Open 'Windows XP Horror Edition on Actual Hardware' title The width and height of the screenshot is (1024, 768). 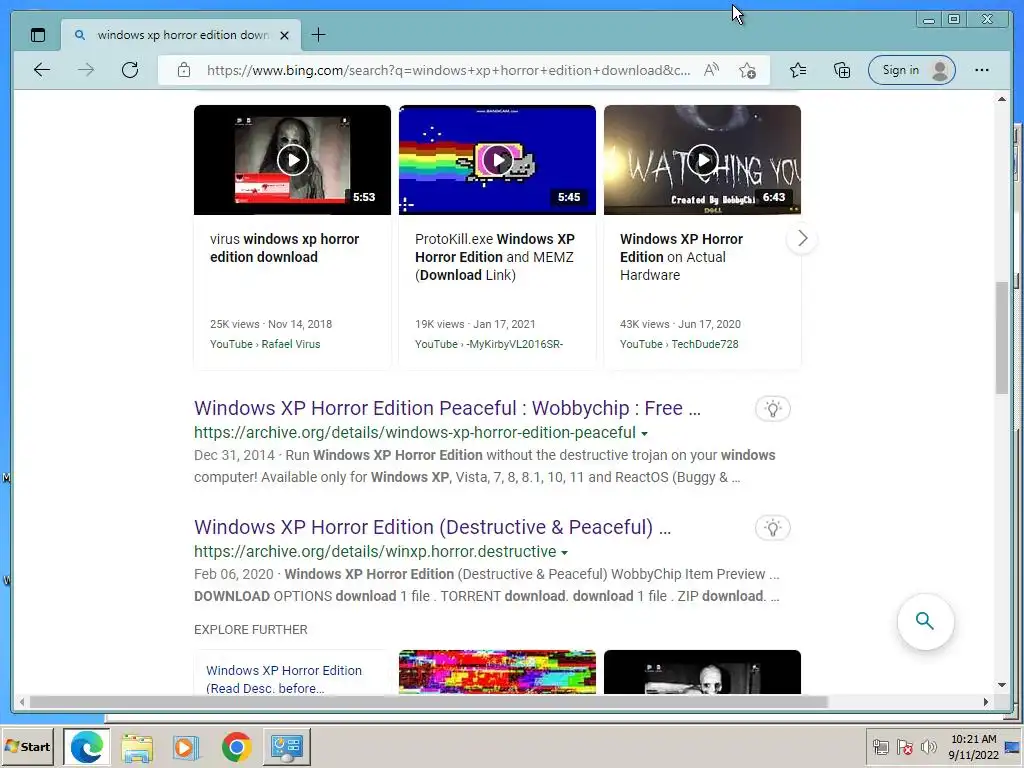click(682, 257)
